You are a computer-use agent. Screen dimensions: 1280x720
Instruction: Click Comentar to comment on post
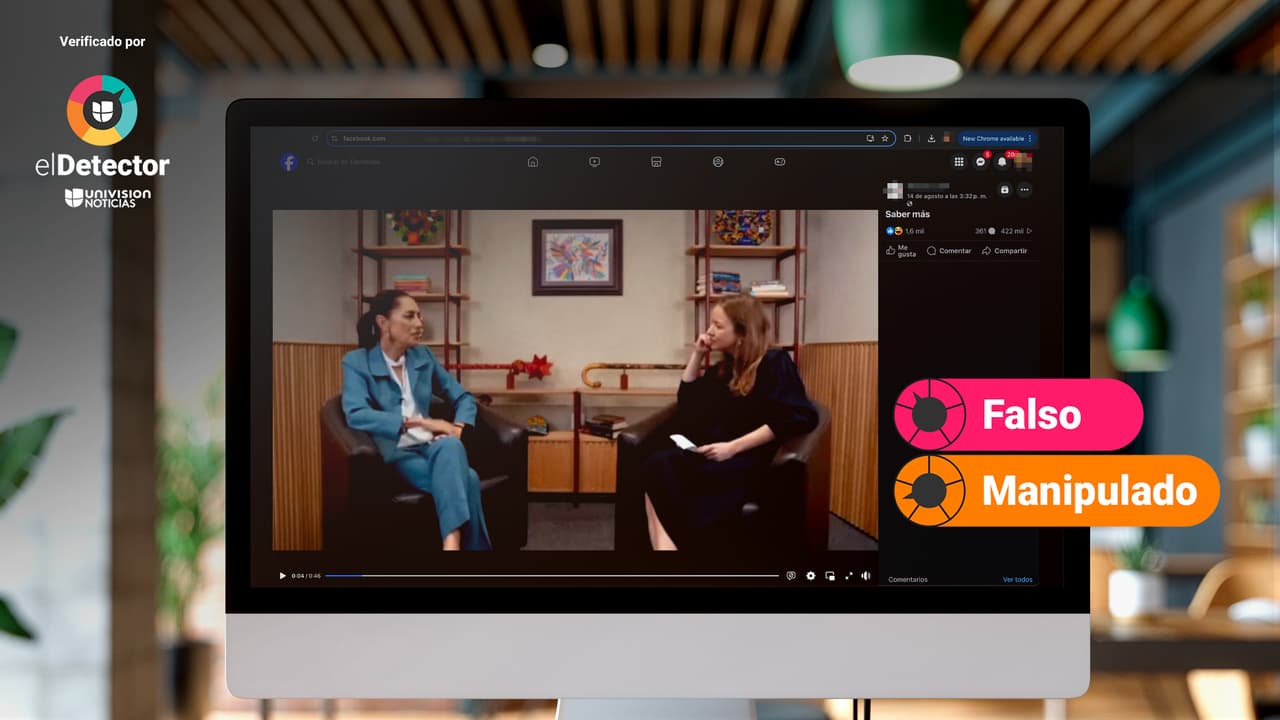949,251
